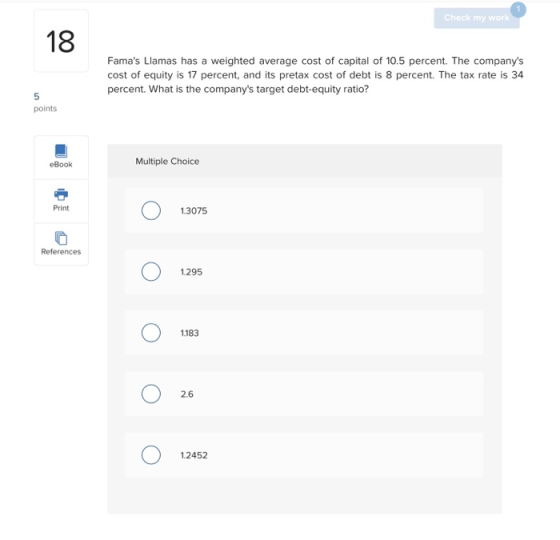This screenshot has width=560, height=540.
Task: Open the References documents icon
Action: point(61,238)
